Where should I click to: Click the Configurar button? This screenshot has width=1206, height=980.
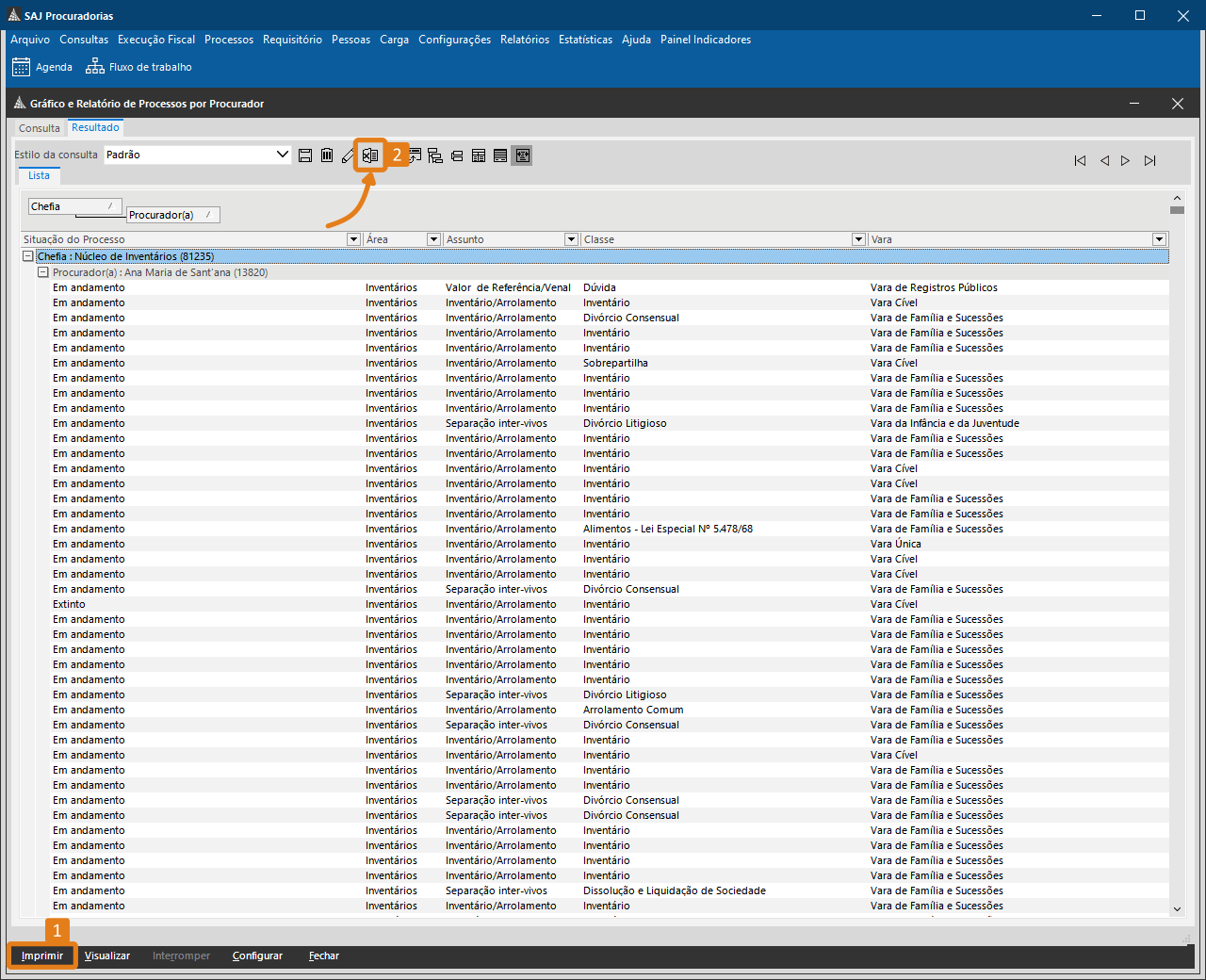click(257, 955)
